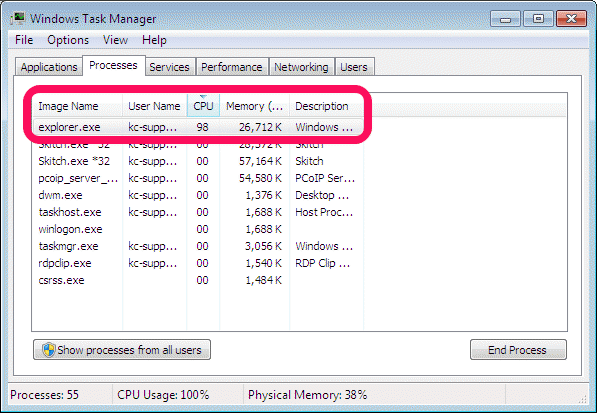Click CPU column sort arrow indicator
Viewport: 597px width, 413px height.
click(203, 97)
